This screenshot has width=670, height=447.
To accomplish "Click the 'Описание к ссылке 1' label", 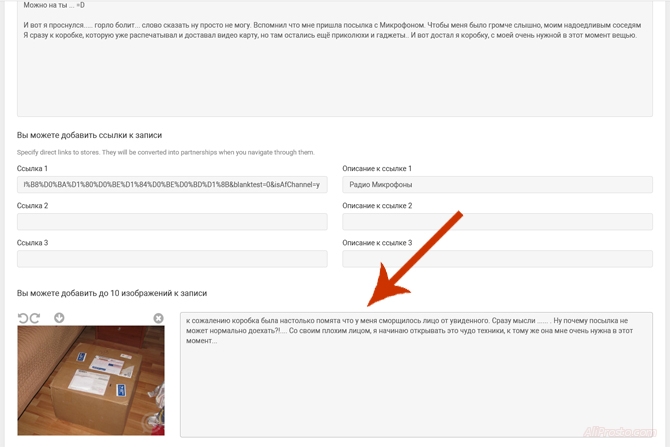I will pos(377,169).
